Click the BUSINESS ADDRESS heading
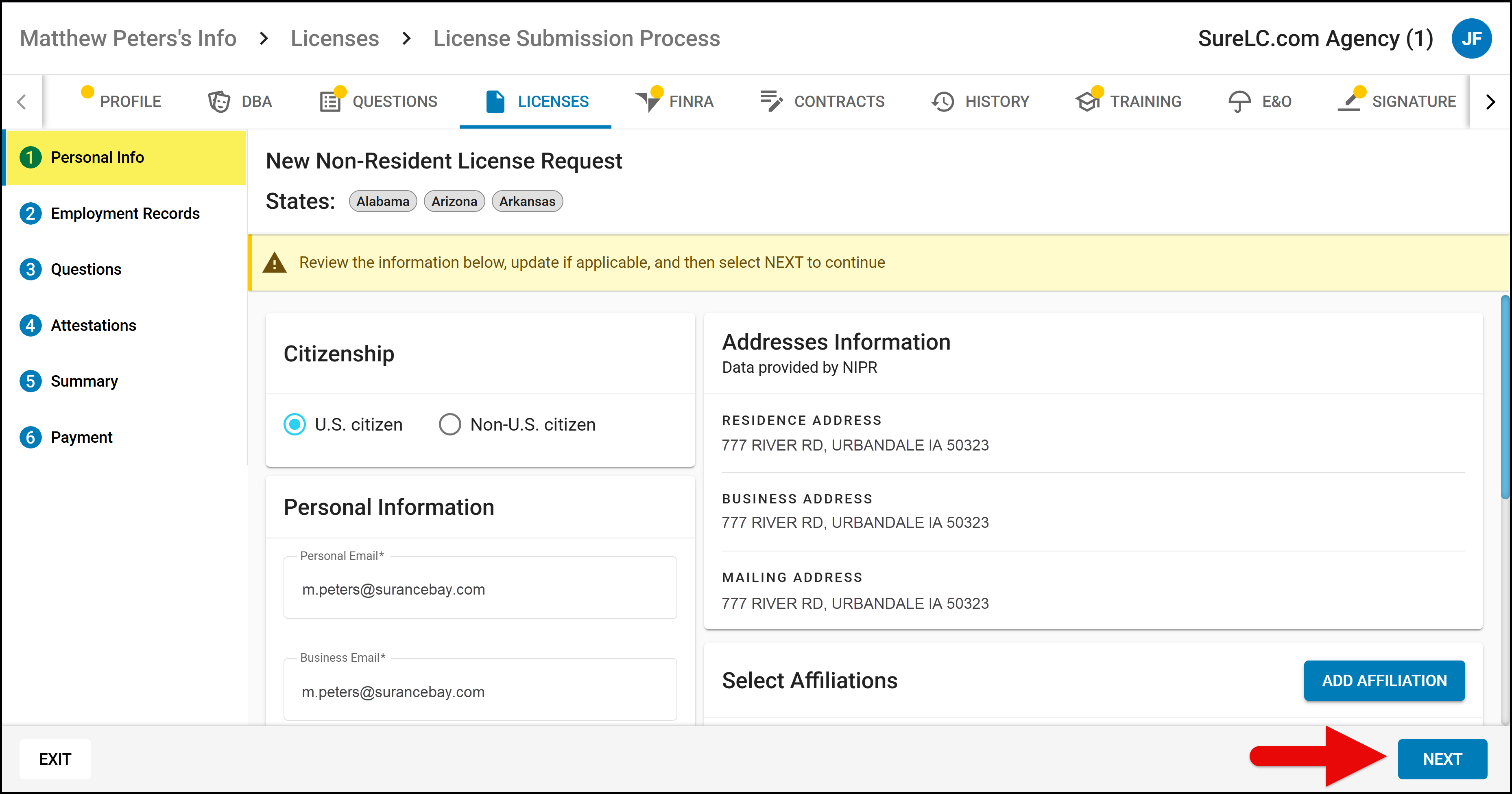The width and height of the screenshot is (1512, 794). [x=797, y=499]
